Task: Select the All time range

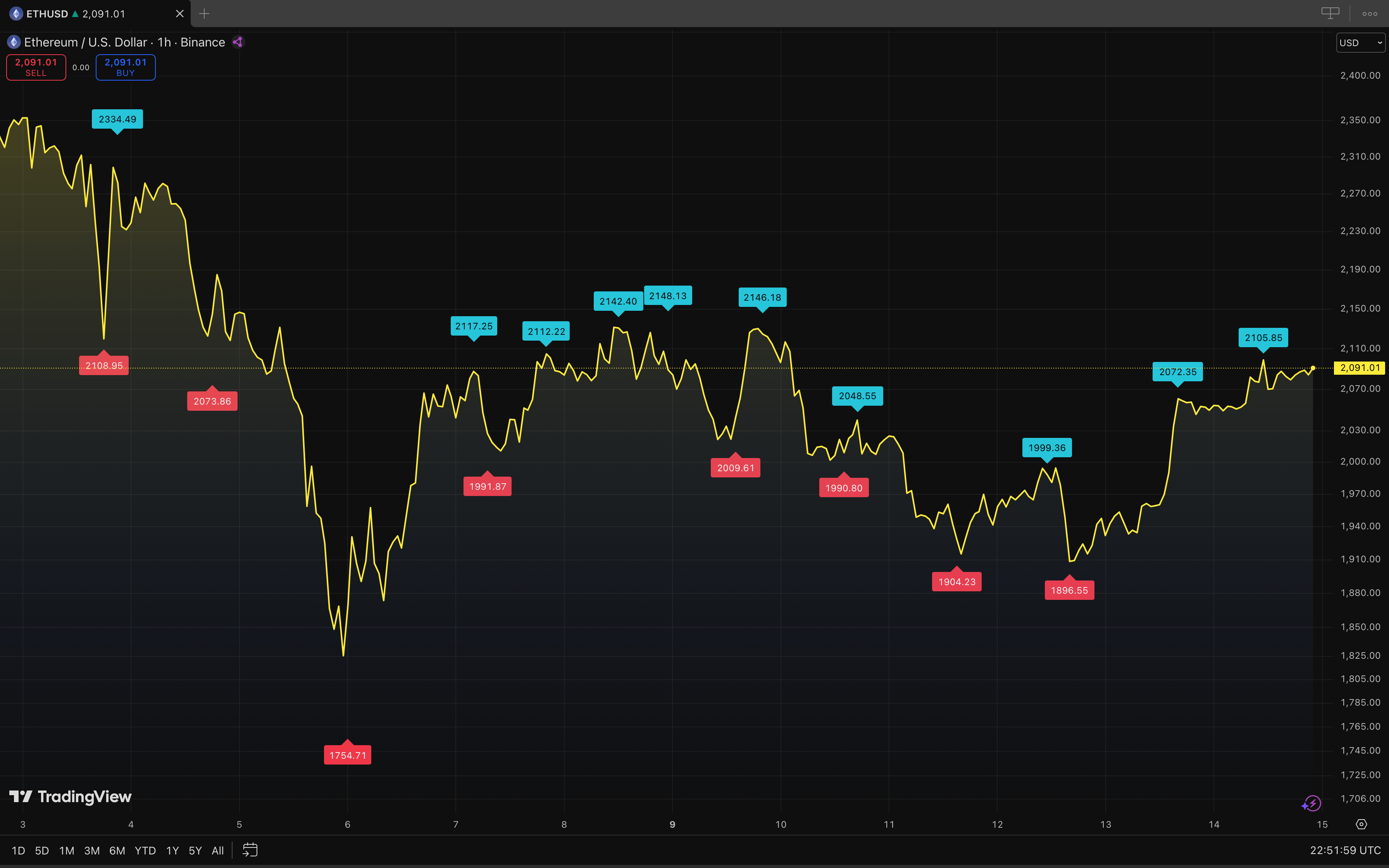Action: coord(217,850)
